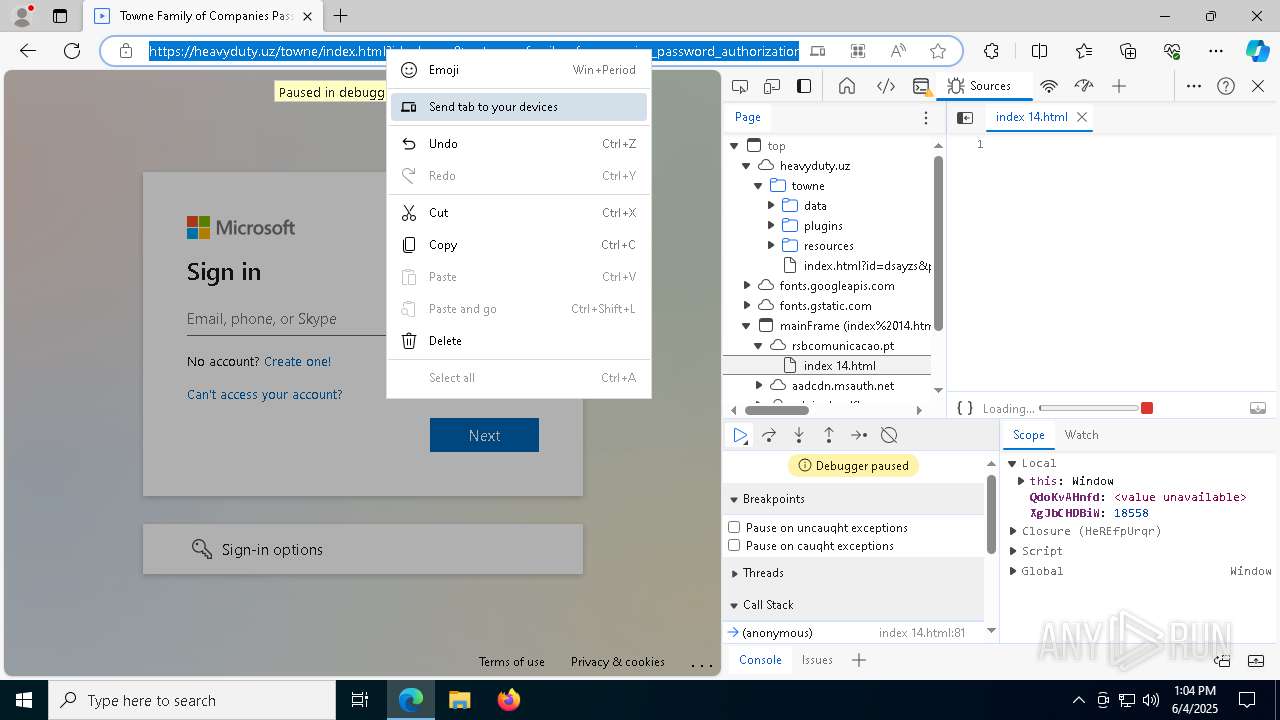Image resolution: width=1280 pixels, height=720 pixels.
Task: Expand the Global scope entry
Action: click(1013, 571)
